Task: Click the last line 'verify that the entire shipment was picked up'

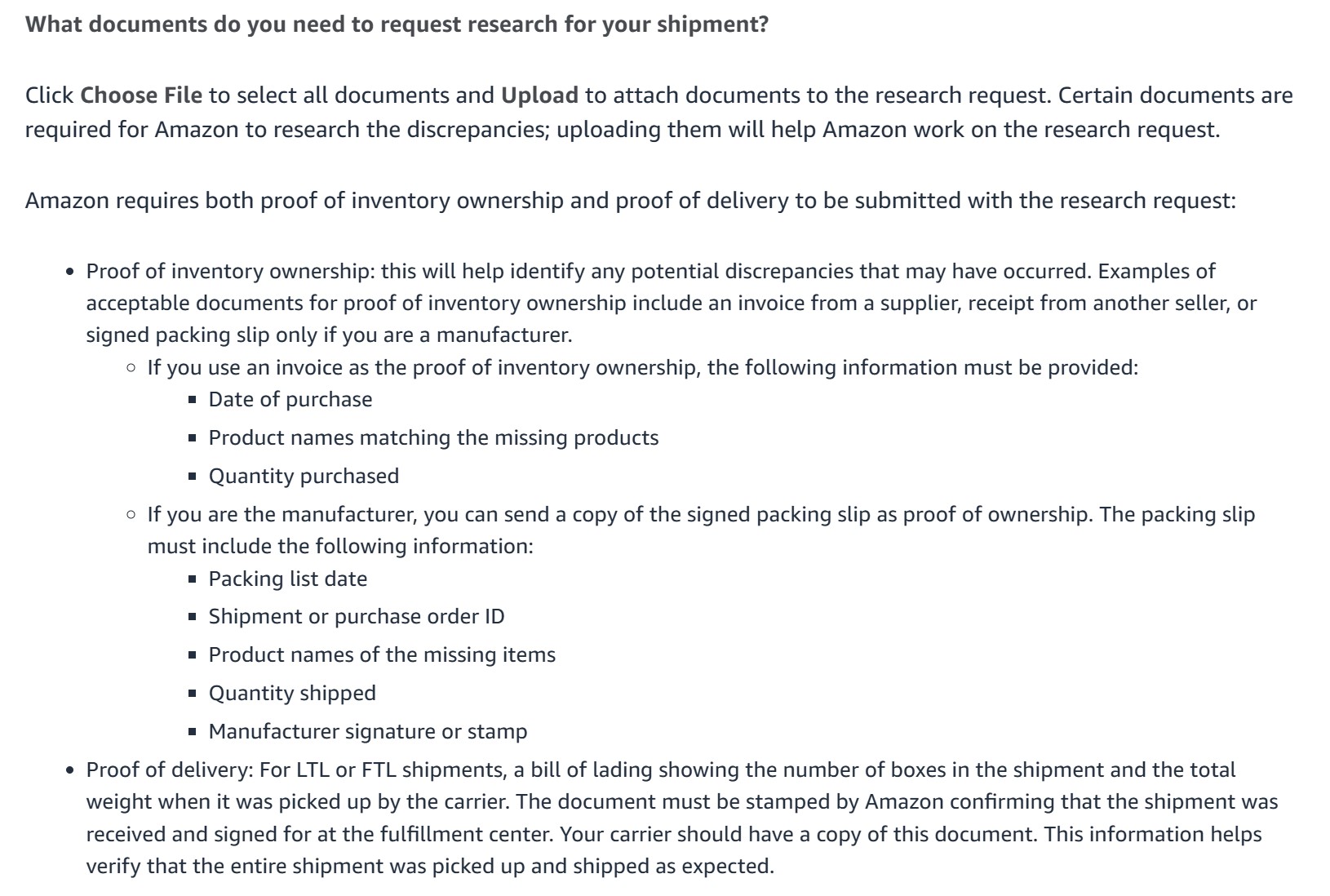Action: click(x=430, y=866)
